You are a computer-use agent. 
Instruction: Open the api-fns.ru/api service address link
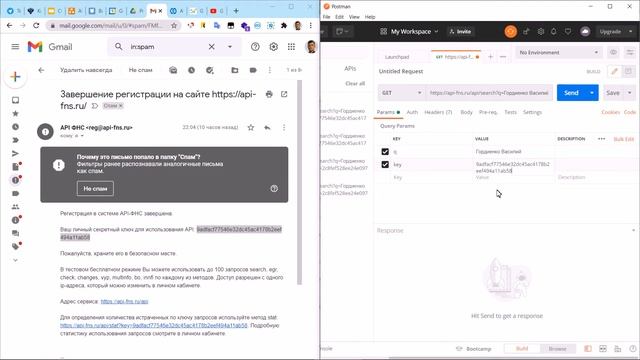point(124,301)
